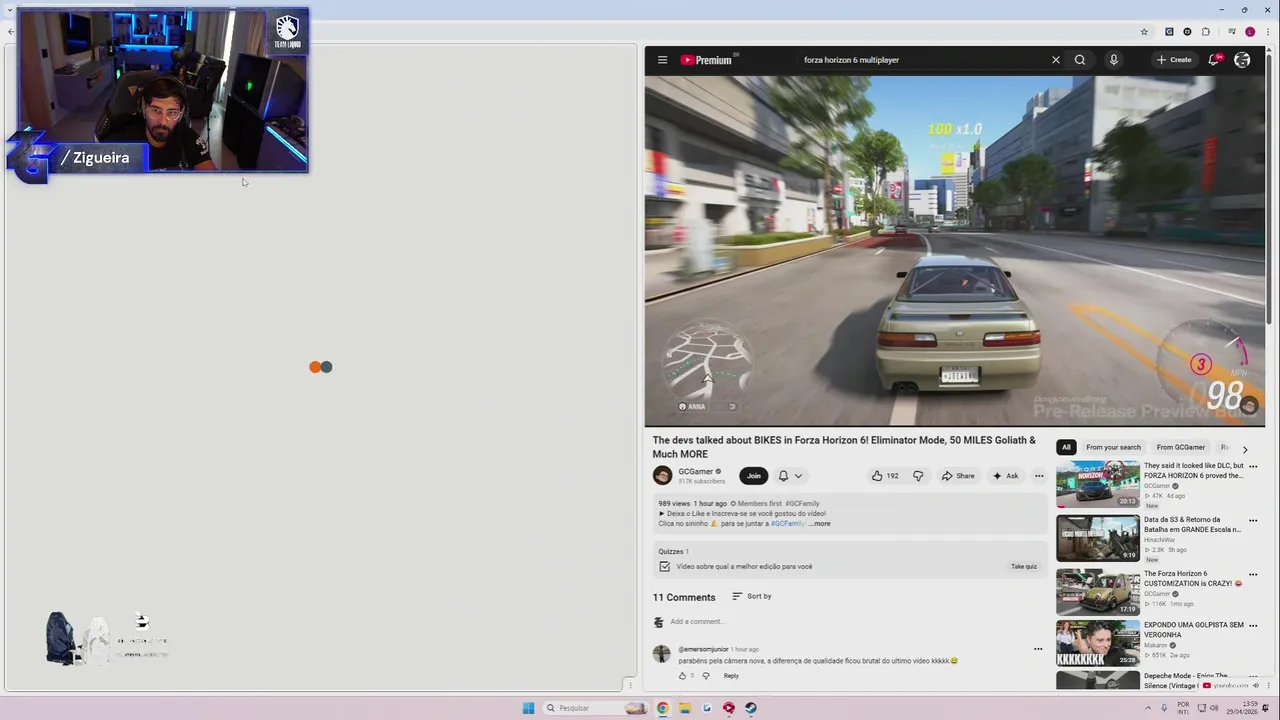Click the red round app icon in the taskbar

click(729, 708)
